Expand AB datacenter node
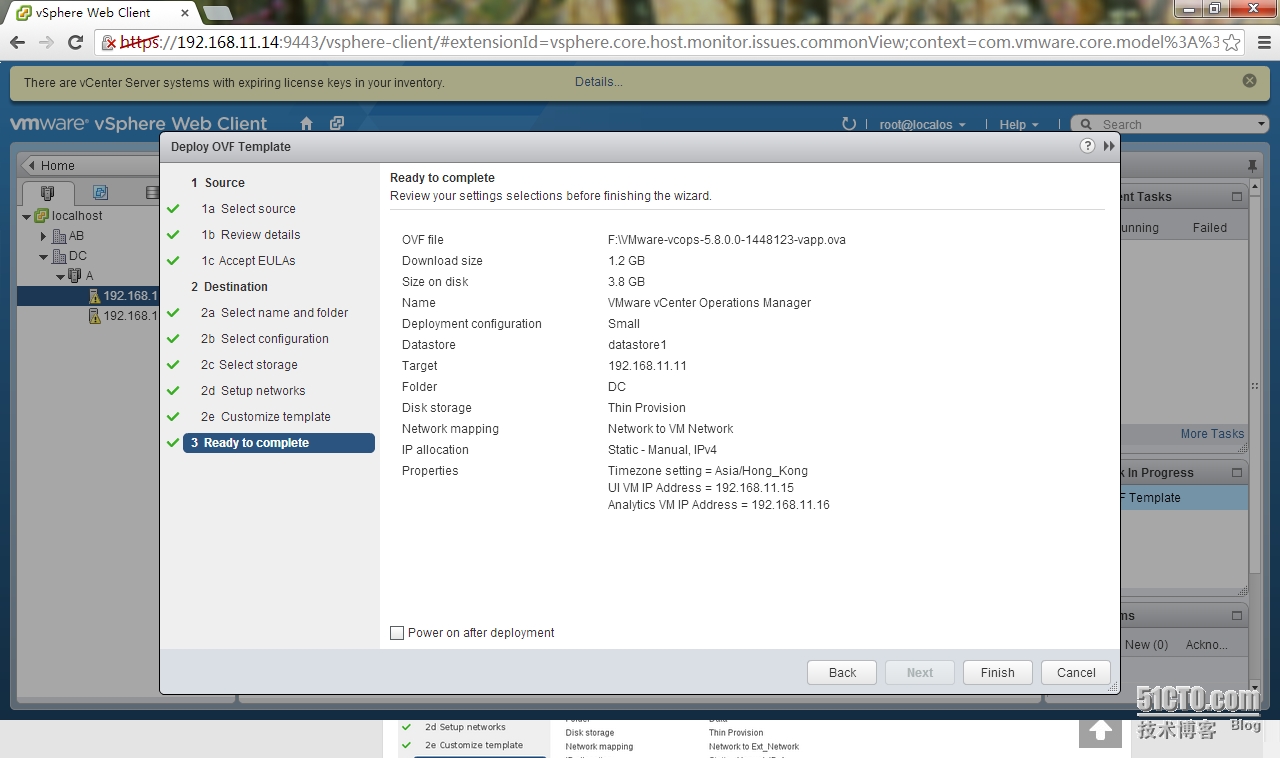 [43, 236]
